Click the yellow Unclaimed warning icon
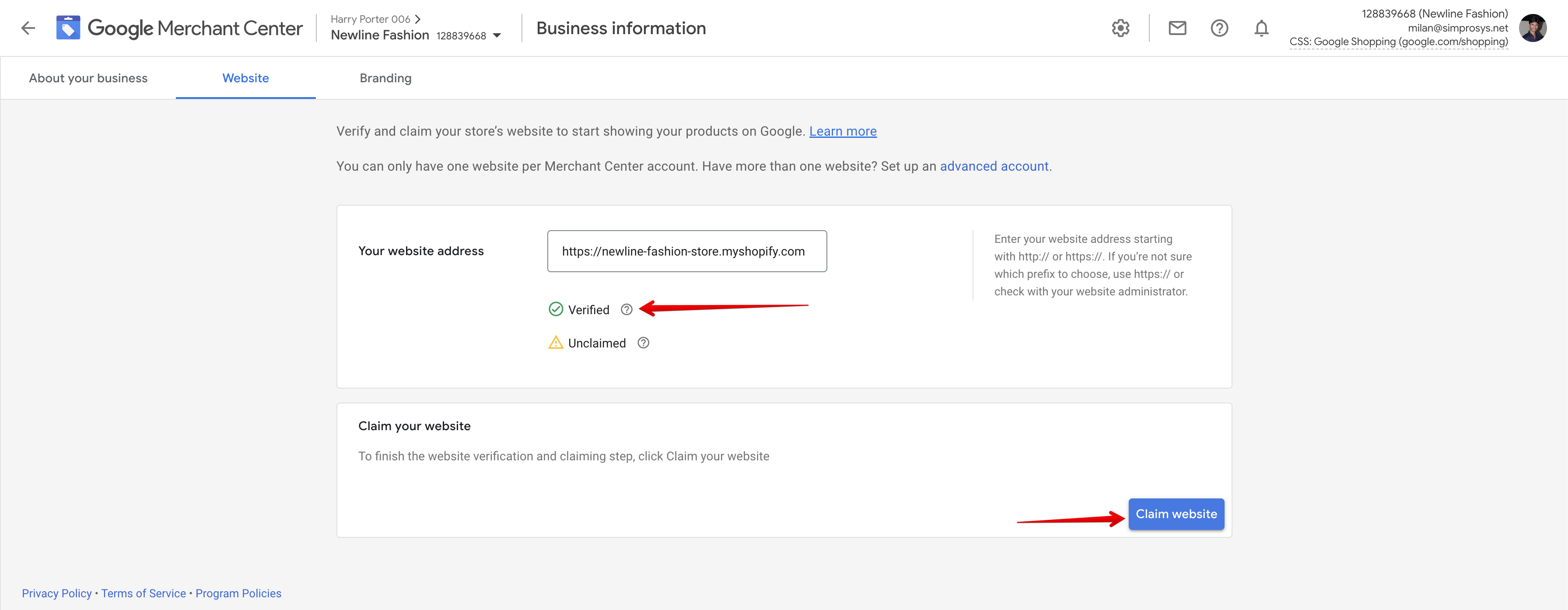1568x610 pixels. [556, 342]
